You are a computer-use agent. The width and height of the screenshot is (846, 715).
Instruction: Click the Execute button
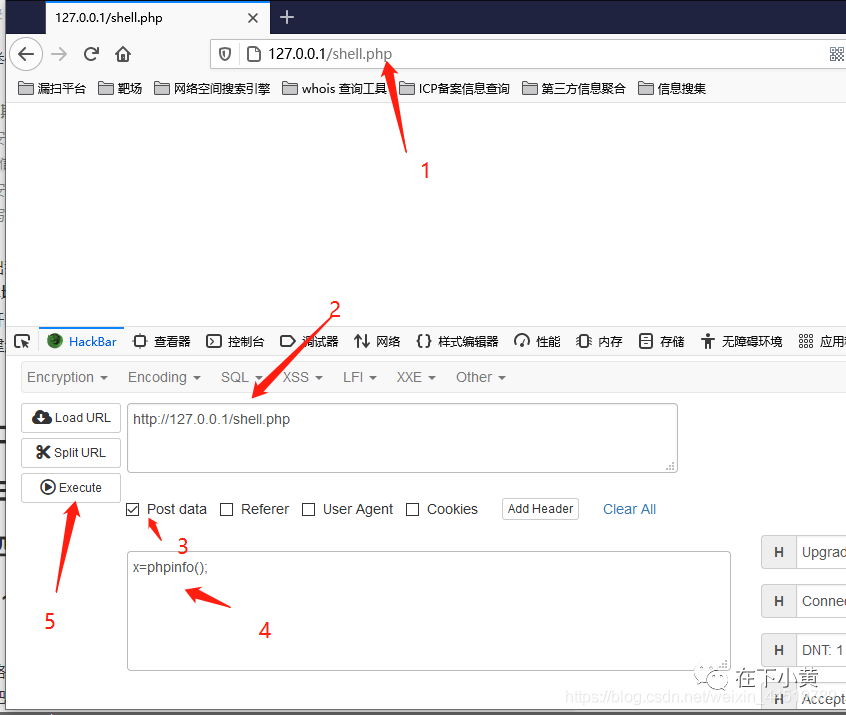pyautogui.click(x=71, y=488)
